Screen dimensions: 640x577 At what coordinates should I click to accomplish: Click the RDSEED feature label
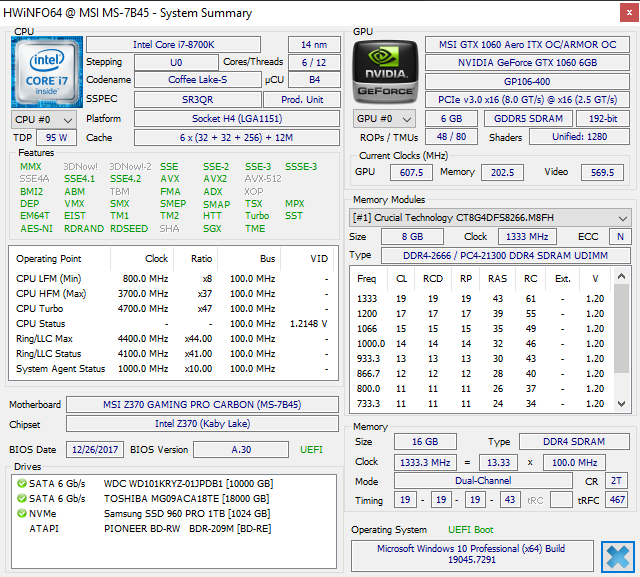point(129,229)
